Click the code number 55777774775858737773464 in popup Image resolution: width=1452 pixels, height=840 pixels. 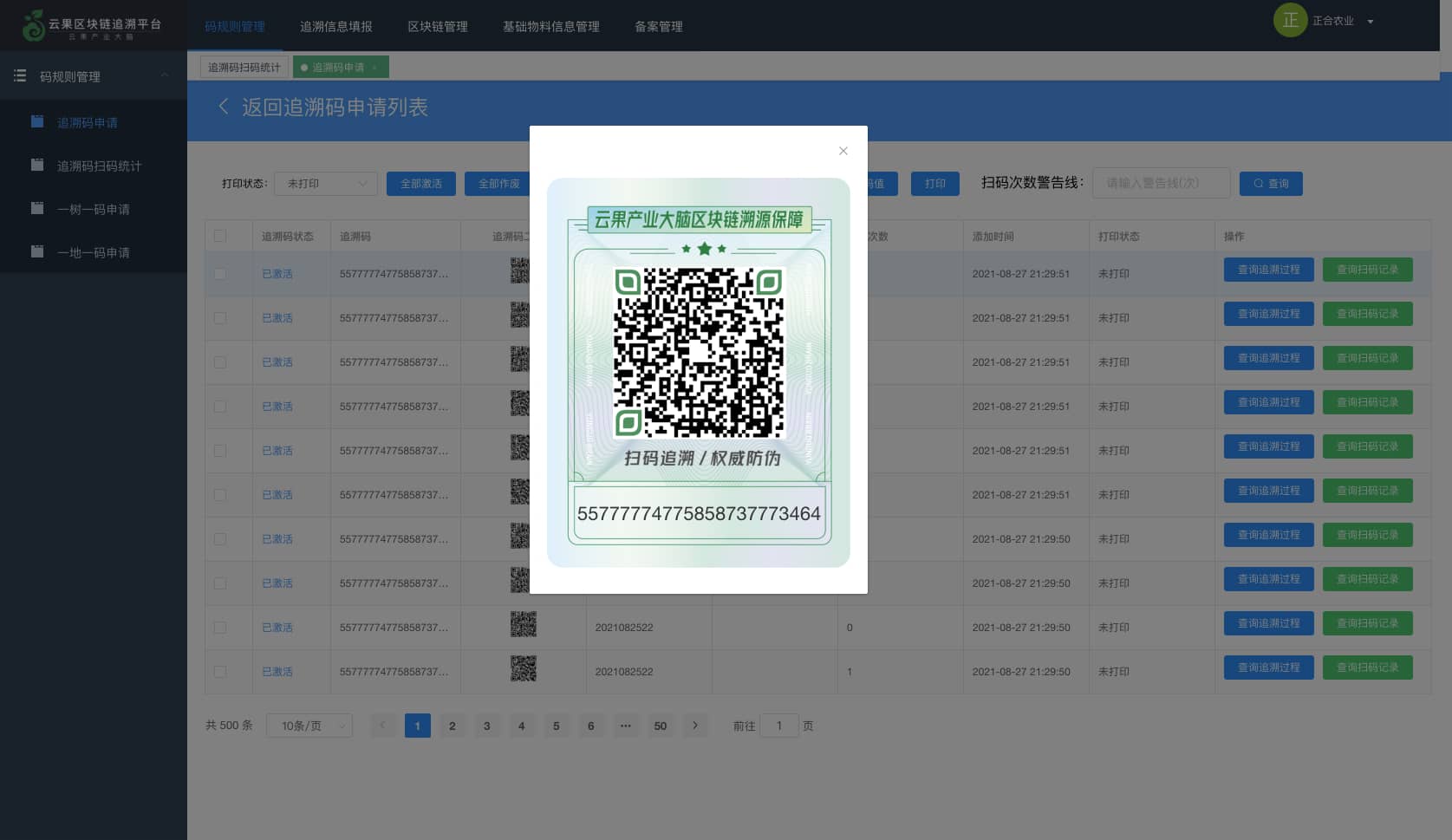(x=699, y=513)
